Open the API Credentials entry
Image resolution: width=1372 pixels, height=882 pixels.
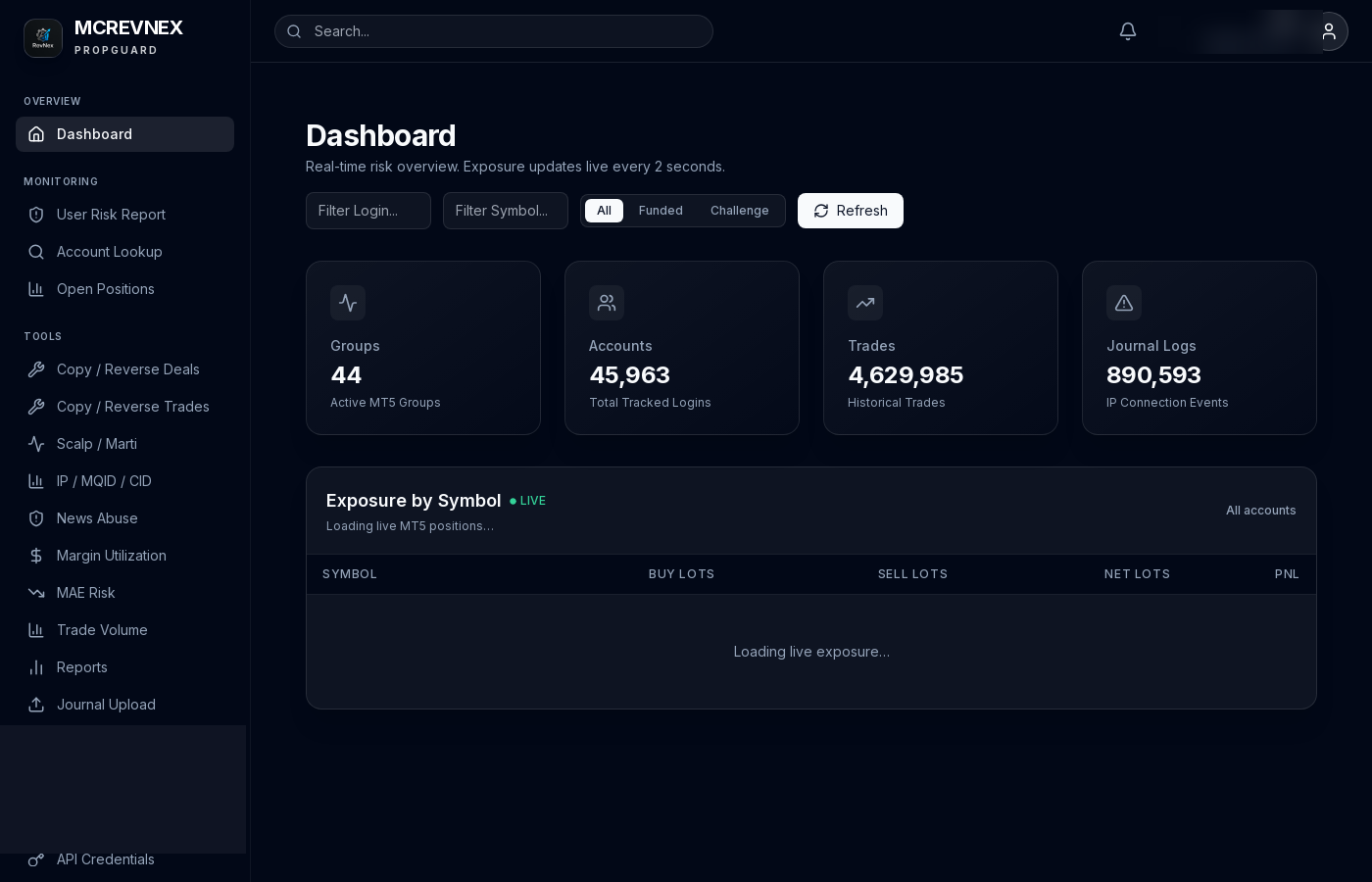click(105, 859)
